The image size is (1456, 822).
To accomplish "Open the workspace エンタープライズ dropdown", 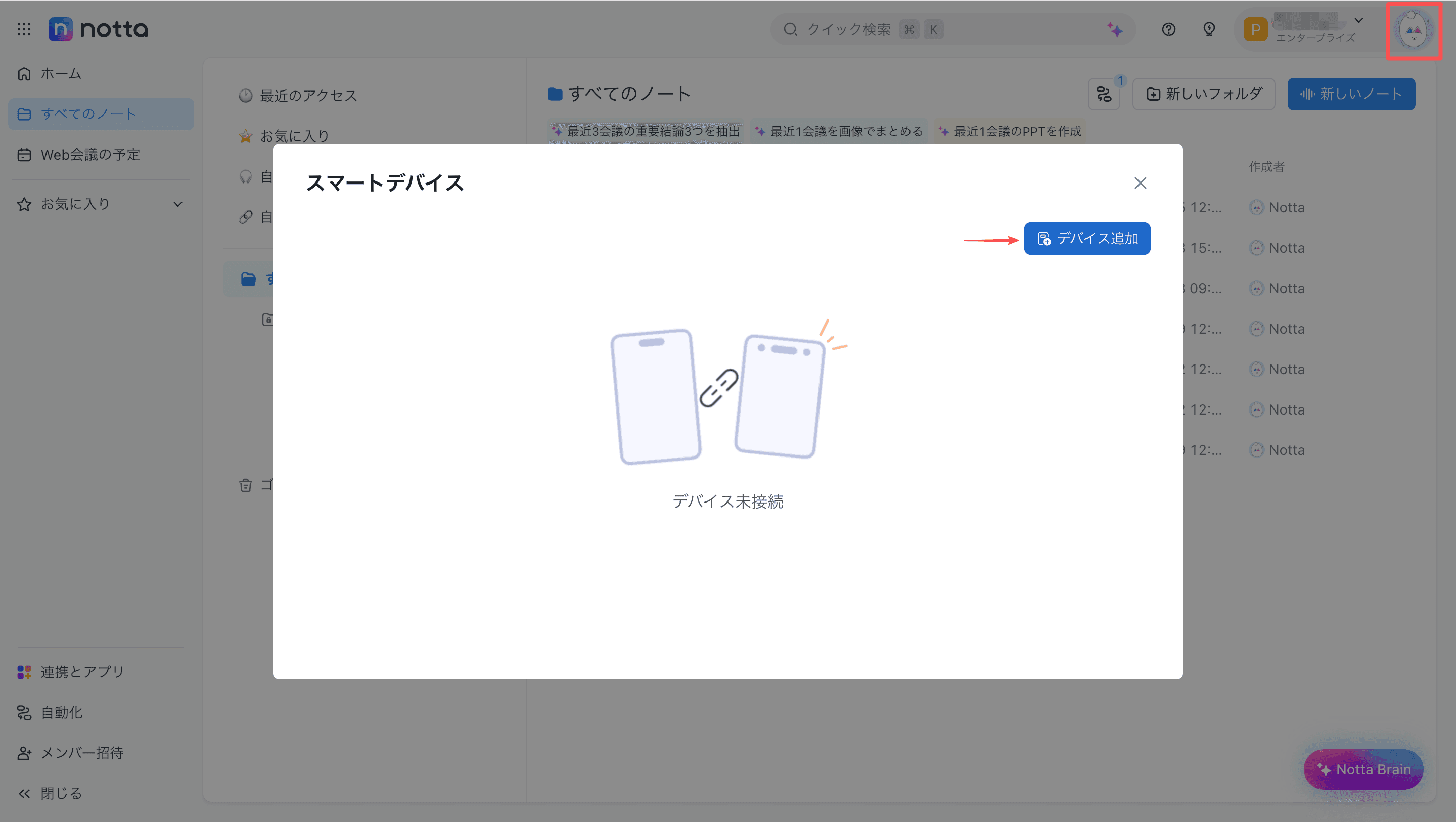I will coord(1359,20).
